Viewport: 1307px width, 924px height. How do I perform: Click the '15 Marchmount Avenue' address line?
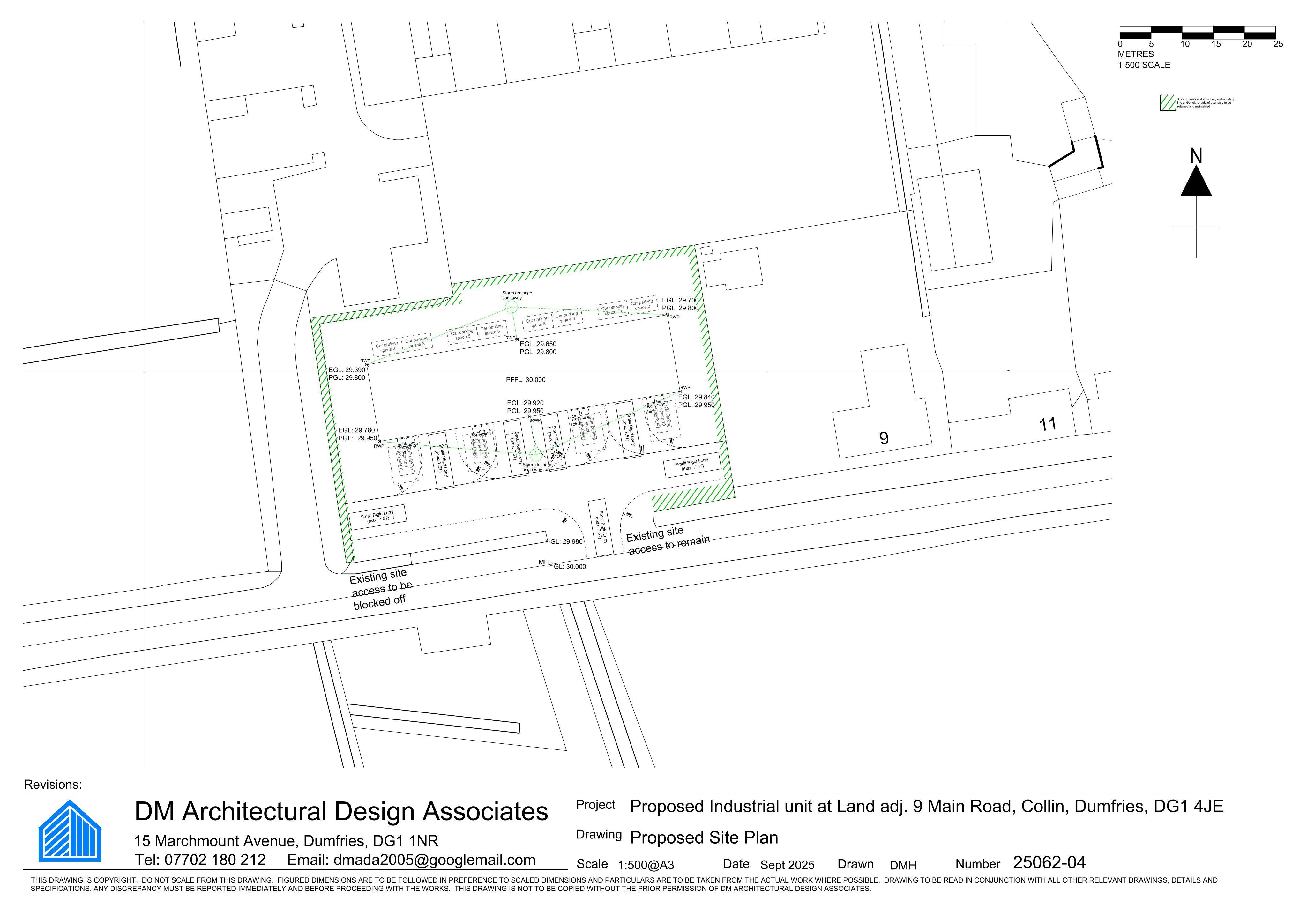(x=286, y=841)
